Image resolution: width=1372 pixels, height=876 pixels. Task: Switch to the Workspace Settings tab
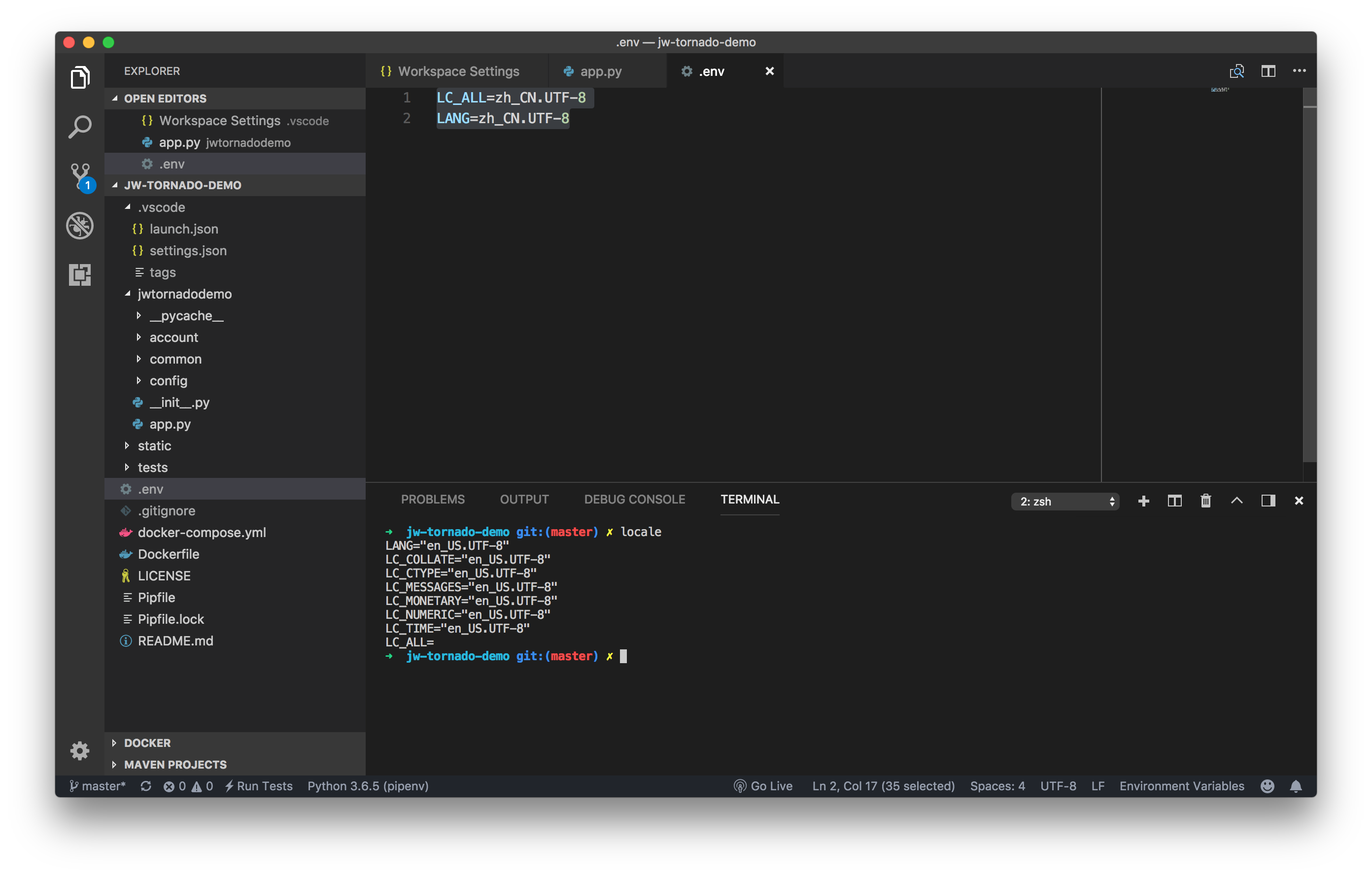tap(457, 70)
